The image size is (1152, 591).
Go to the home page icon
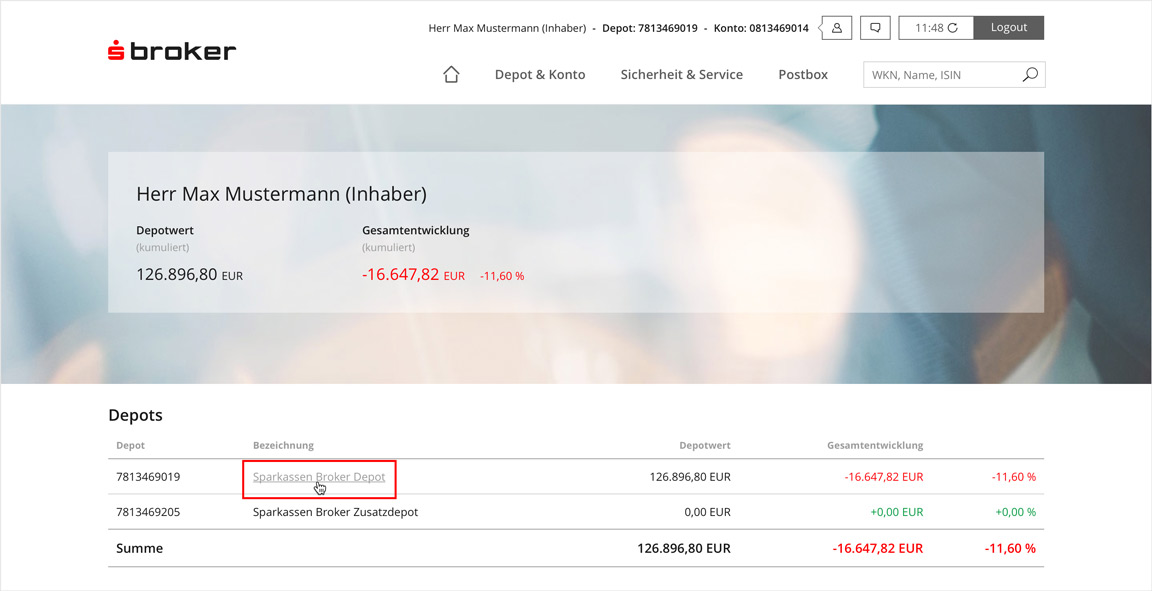point(451,74)
